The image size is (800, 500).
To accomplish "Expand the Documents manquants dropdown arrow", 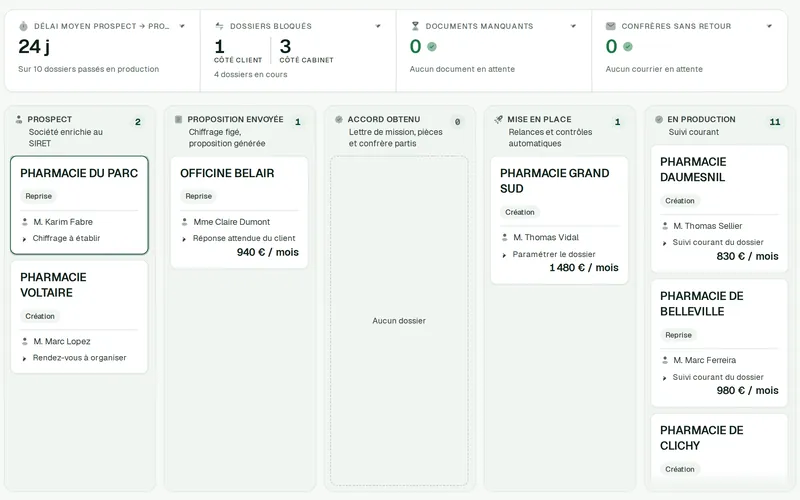I will (x=573, y=26).
